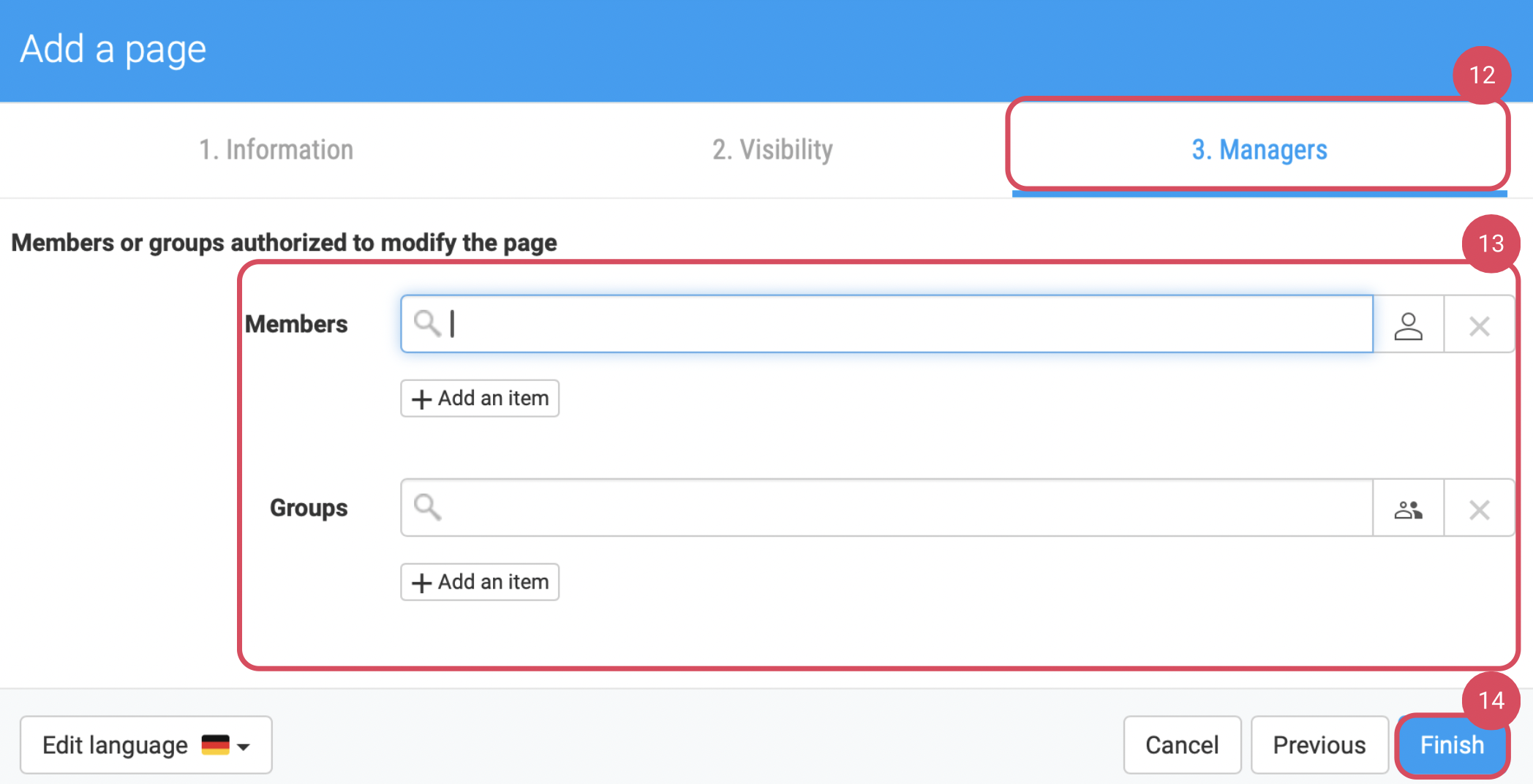Clear the Groups field with X icon
Image resolution: width=1533 pixels, height=784 pixels.
click(x=1479, y=509)
